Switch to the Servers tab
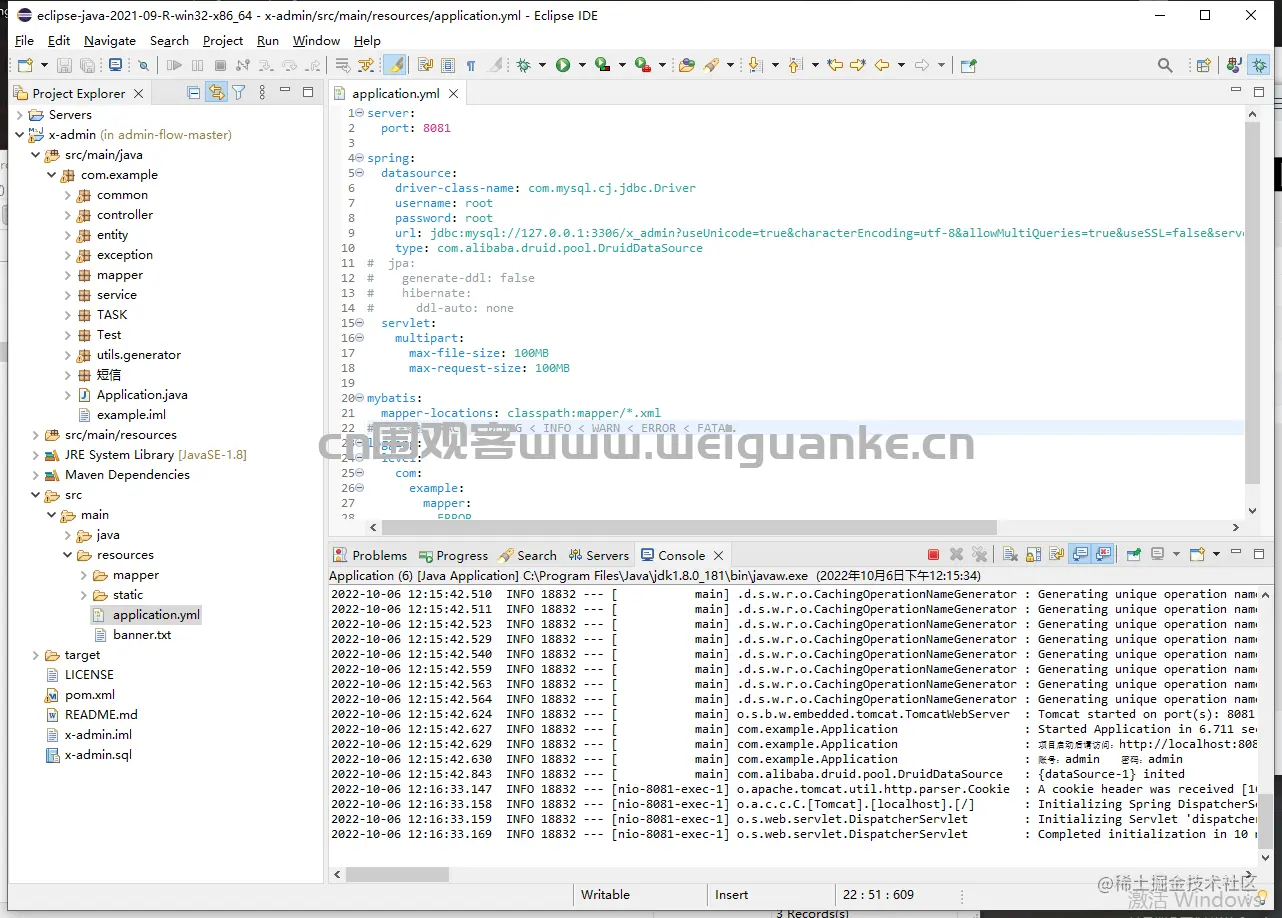The image size is (1282, 918). (x=599, y=555)
